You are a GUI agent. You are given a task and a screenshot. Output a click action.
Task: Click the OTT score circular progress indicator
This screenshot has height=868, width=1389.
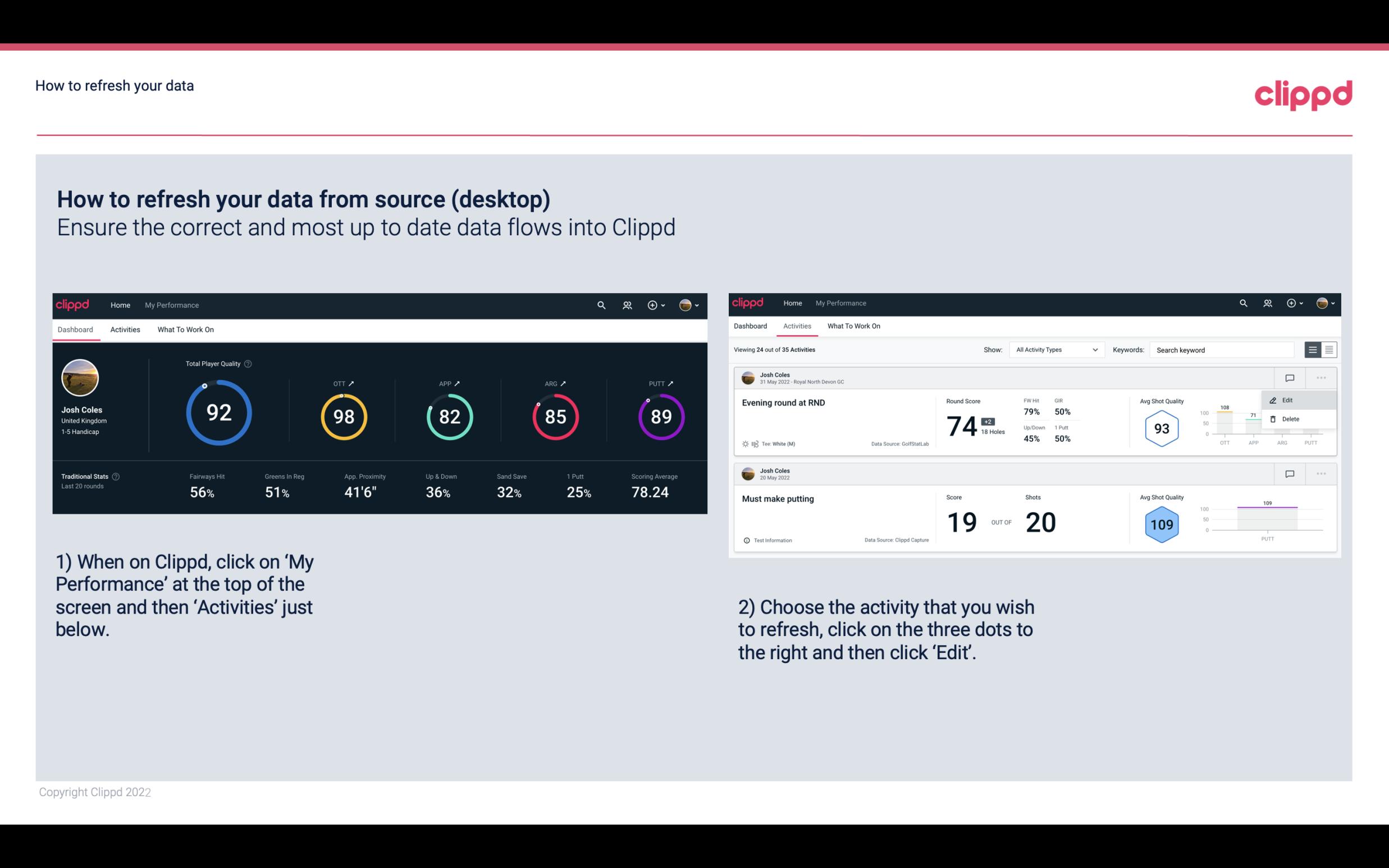tap(344, 417)
